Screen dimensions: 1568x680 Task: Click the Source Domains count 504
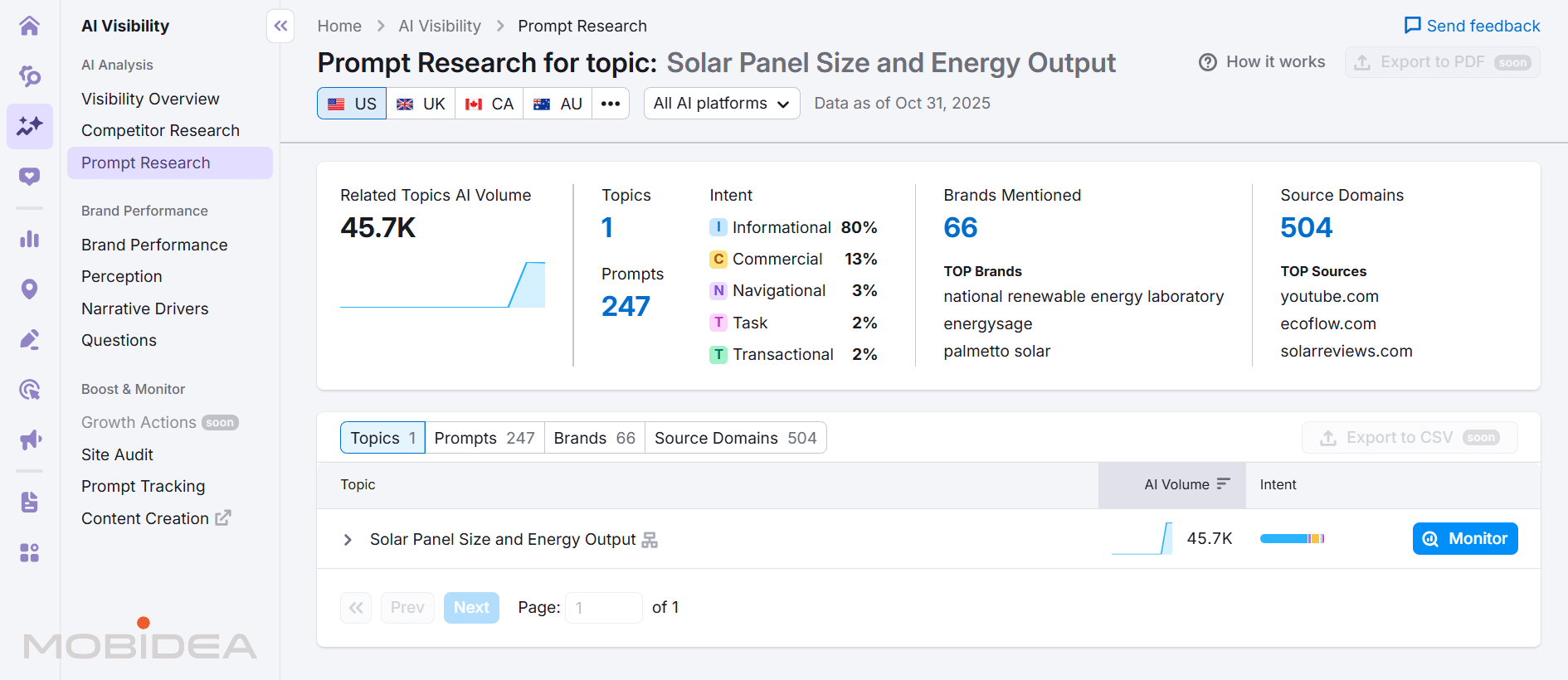pyautogui.click(x=1306, y=227)
